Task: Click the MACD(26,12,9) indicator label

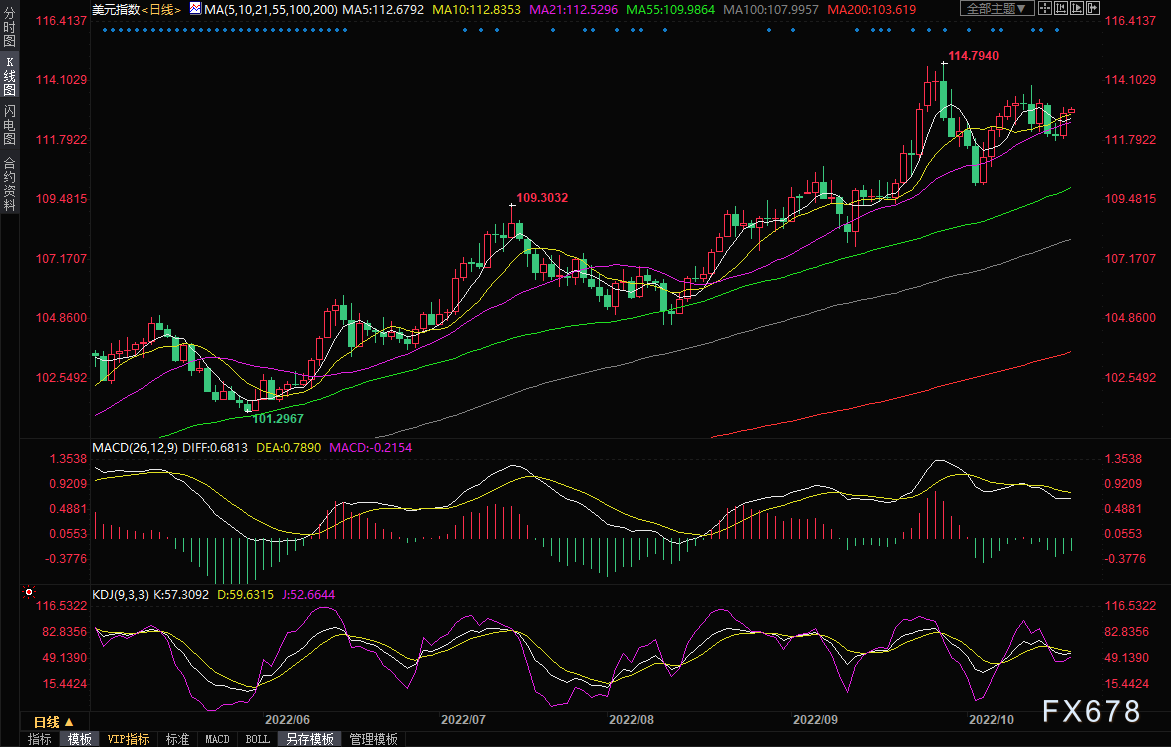Action: (135, 448)
